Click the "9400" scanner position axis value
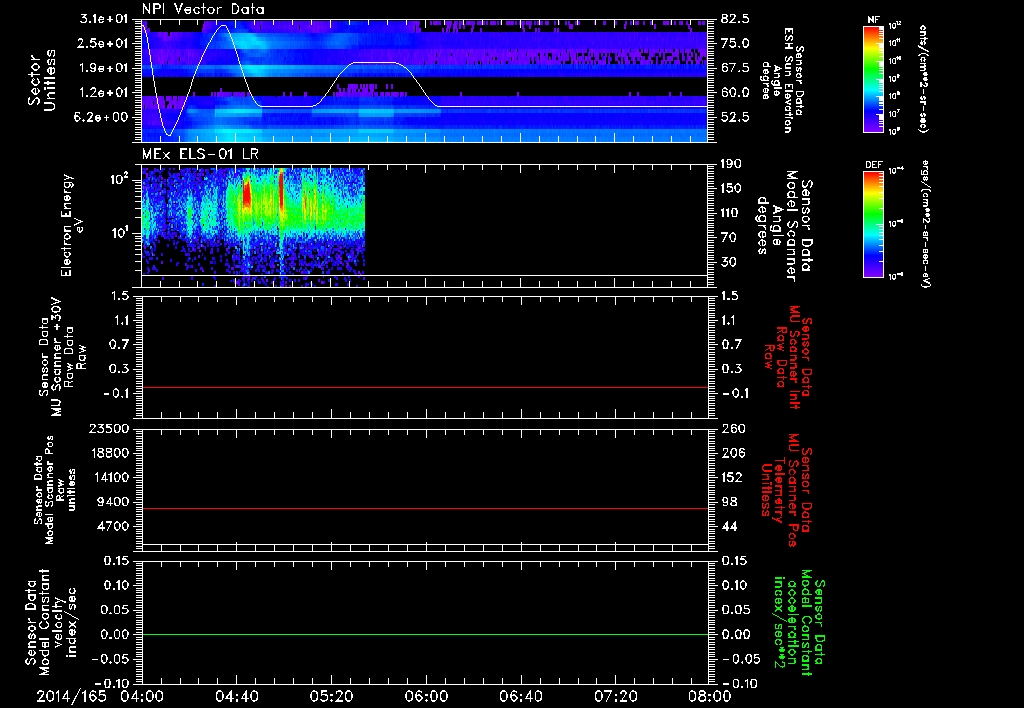Image resolution: width=1024 pixels, height=708 pixels. pyautogui.click(x=114, y=502)
